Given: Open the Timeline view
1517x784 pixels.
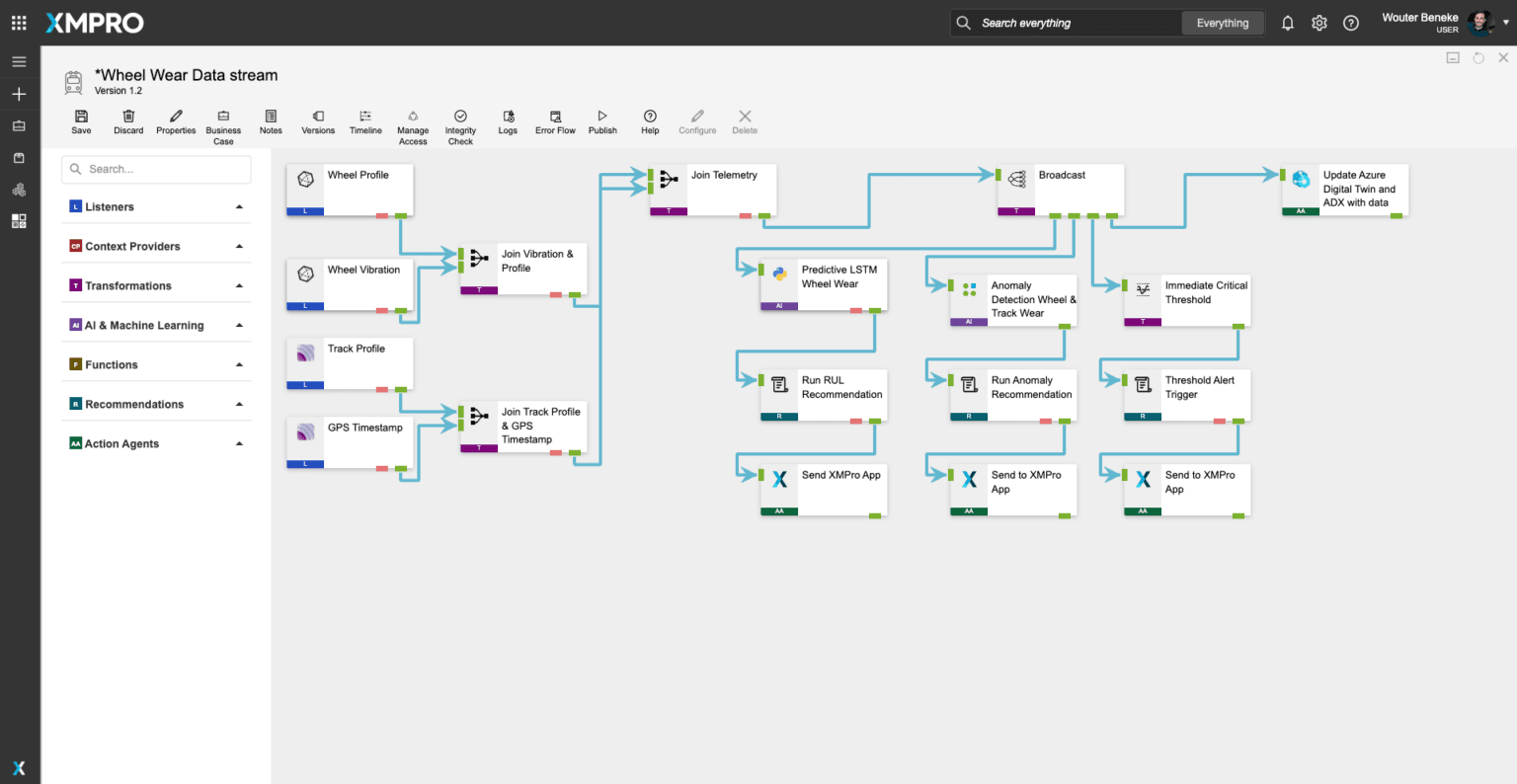Looking at the screenshot, I should (365, 117).
